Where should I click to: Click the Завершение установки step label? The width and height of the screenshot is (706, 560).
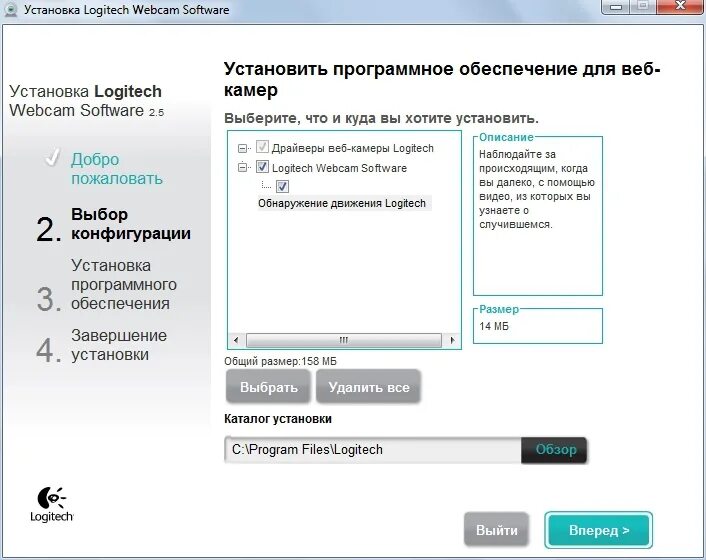coord(119,345)
